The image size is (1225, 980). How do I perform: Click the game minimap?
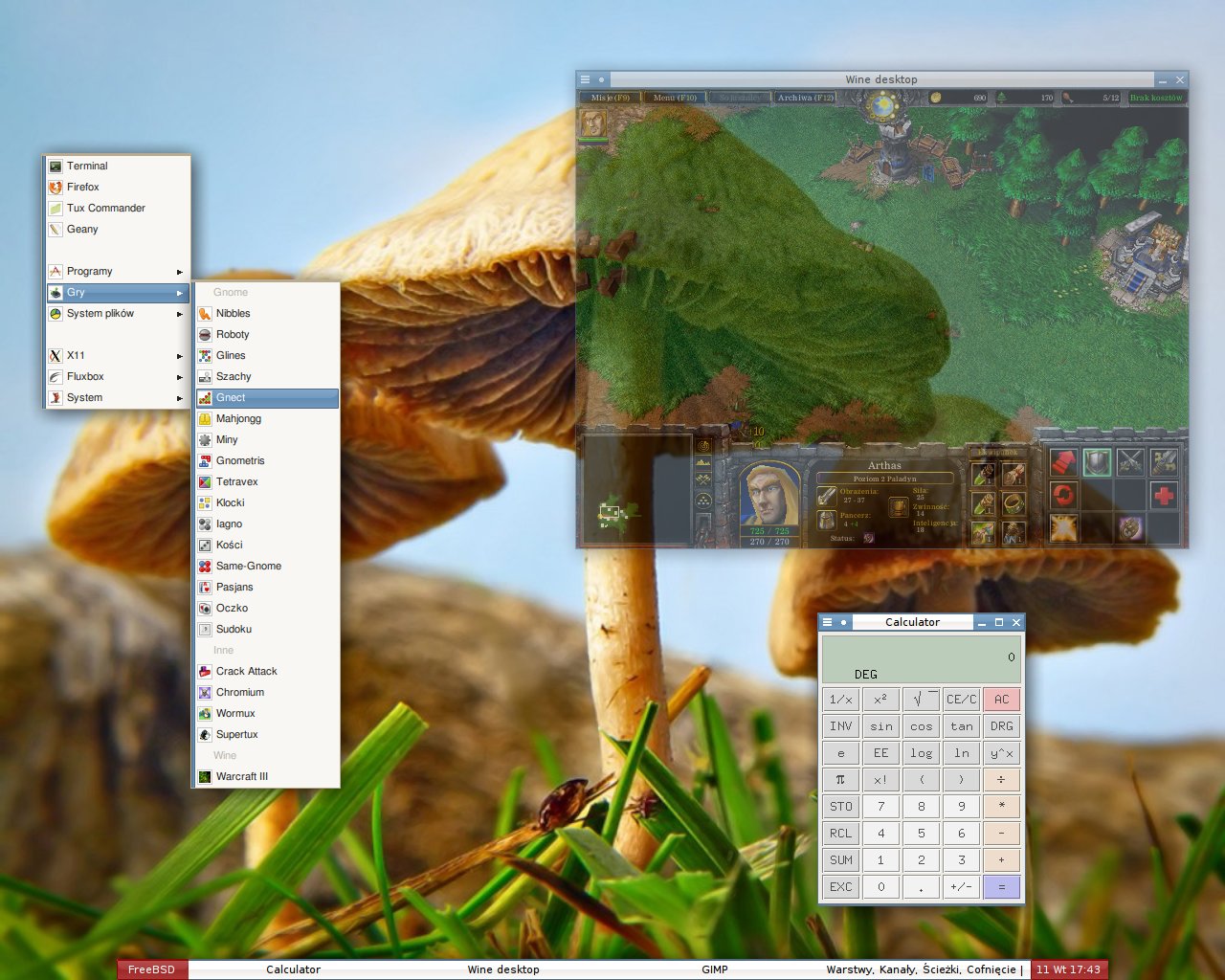coord(635,490)
